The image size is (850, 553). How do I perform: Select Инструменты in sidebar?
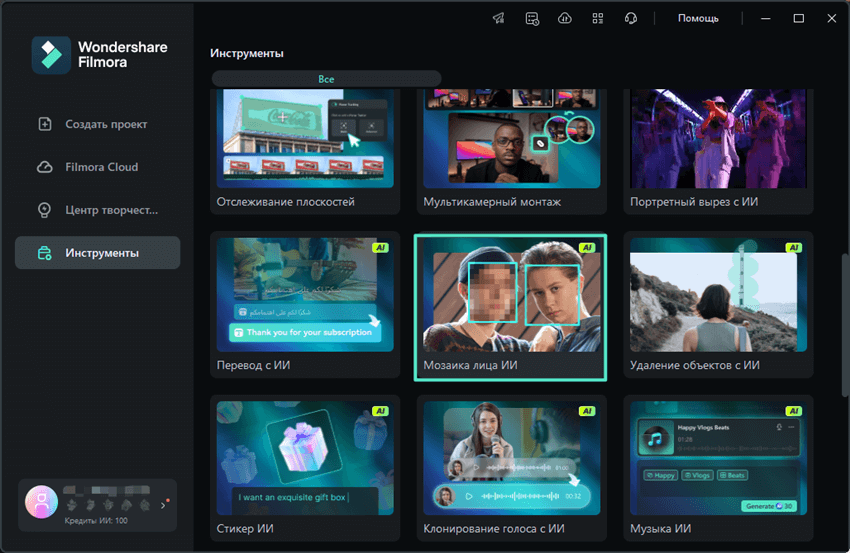pyautogui.click(x=98, y=253)
